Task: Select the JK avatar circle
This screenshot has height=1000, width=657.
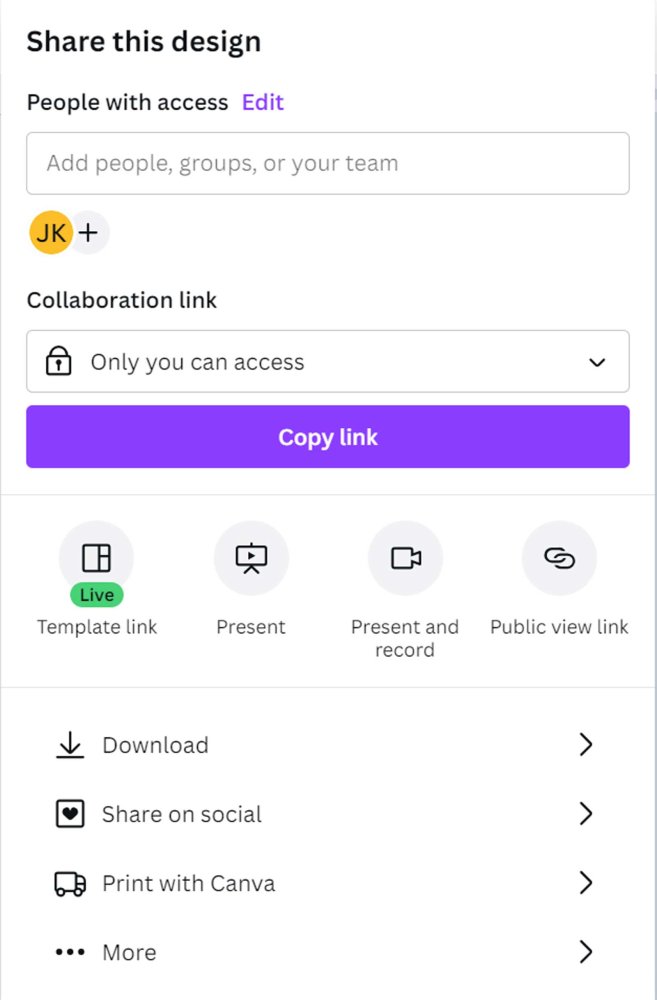Action: [x=50, y=232]
